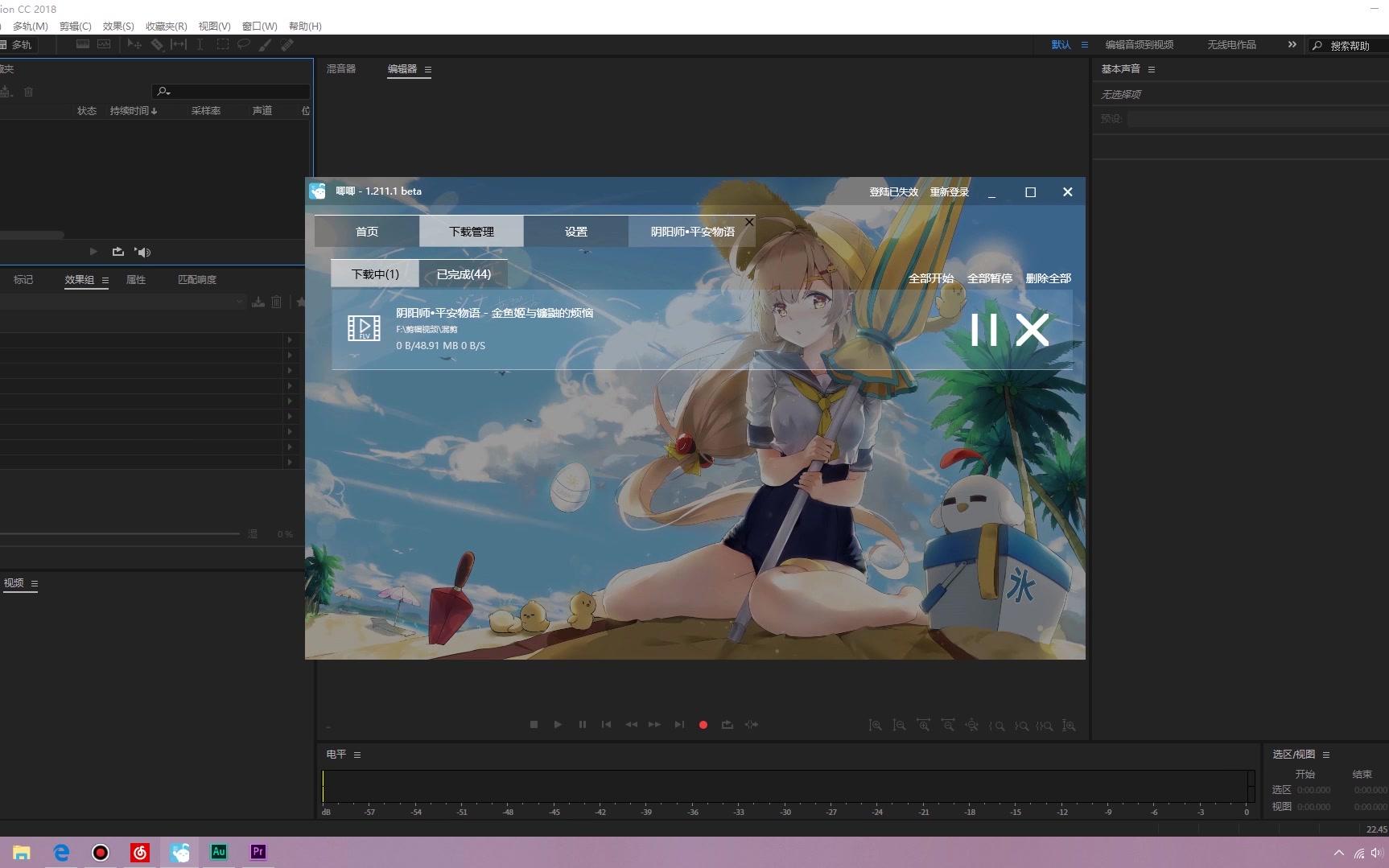Move playhead to previous marker
This screenshot has height=868, width=1389.
click(606, 725)
